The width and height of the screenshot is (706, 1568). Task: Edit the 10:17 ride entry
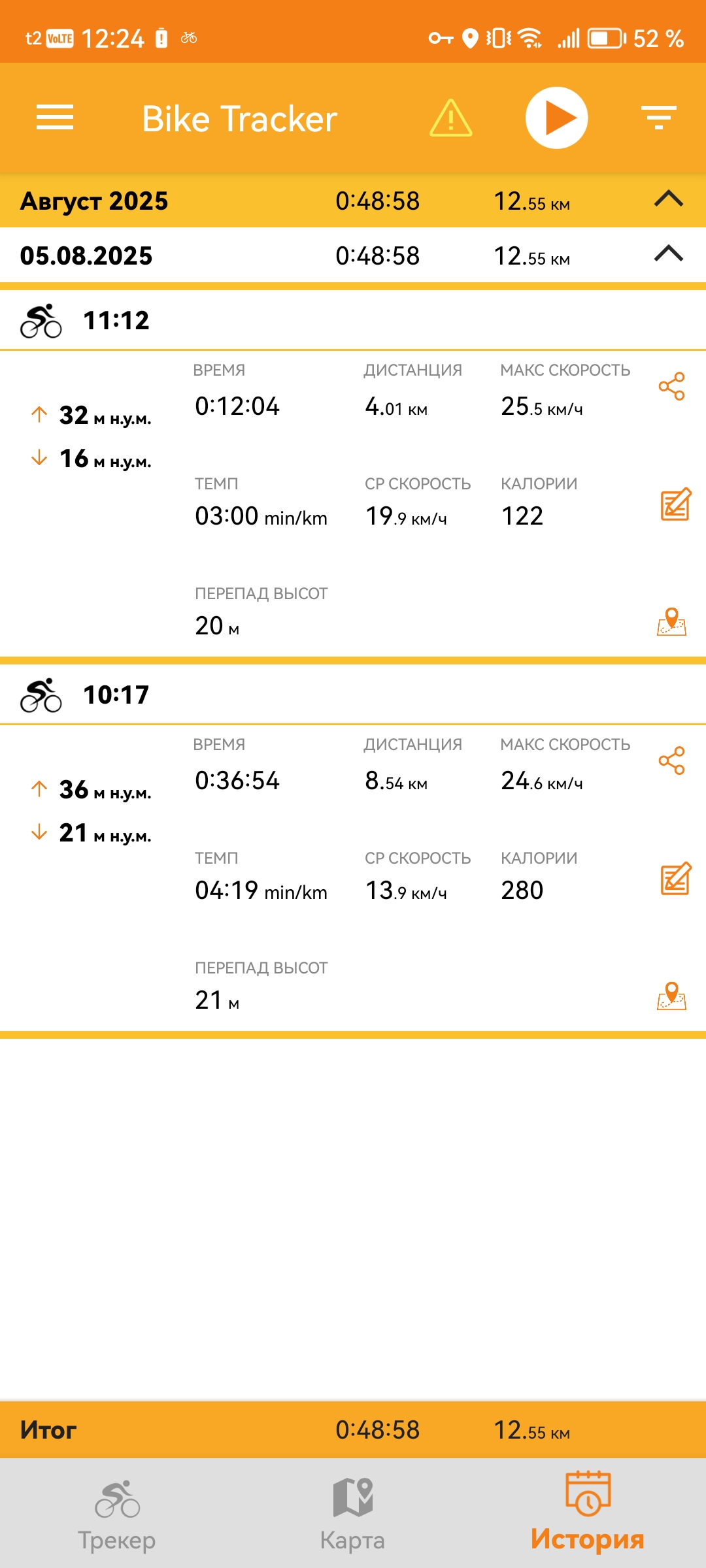(x=675, y=878)
